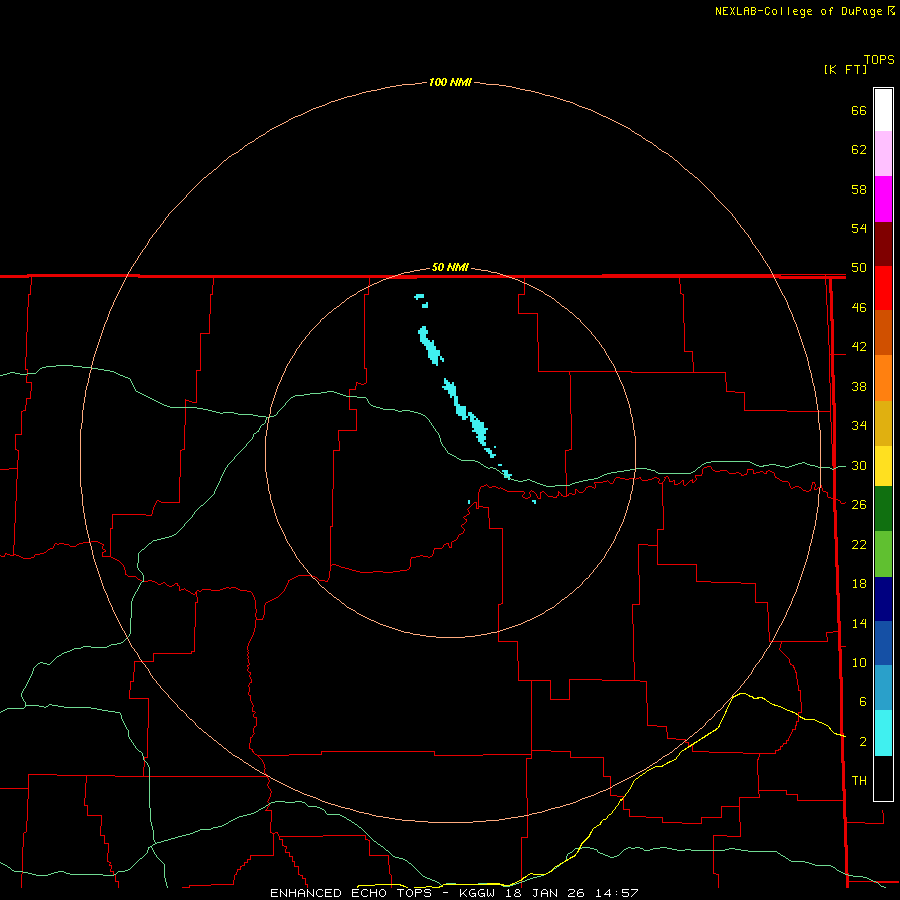Click the 54 legend value

tap(859, 228)
